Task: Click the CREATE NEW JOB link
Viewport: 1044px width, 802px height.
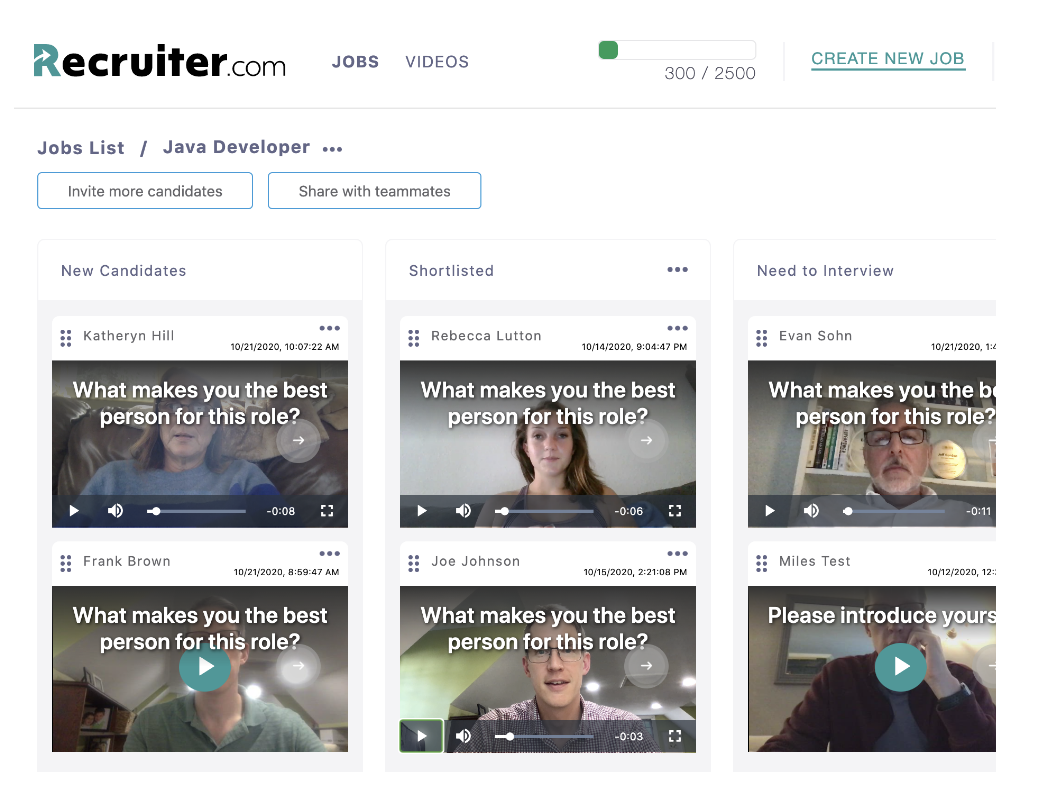Action: (x=888, y=59)
